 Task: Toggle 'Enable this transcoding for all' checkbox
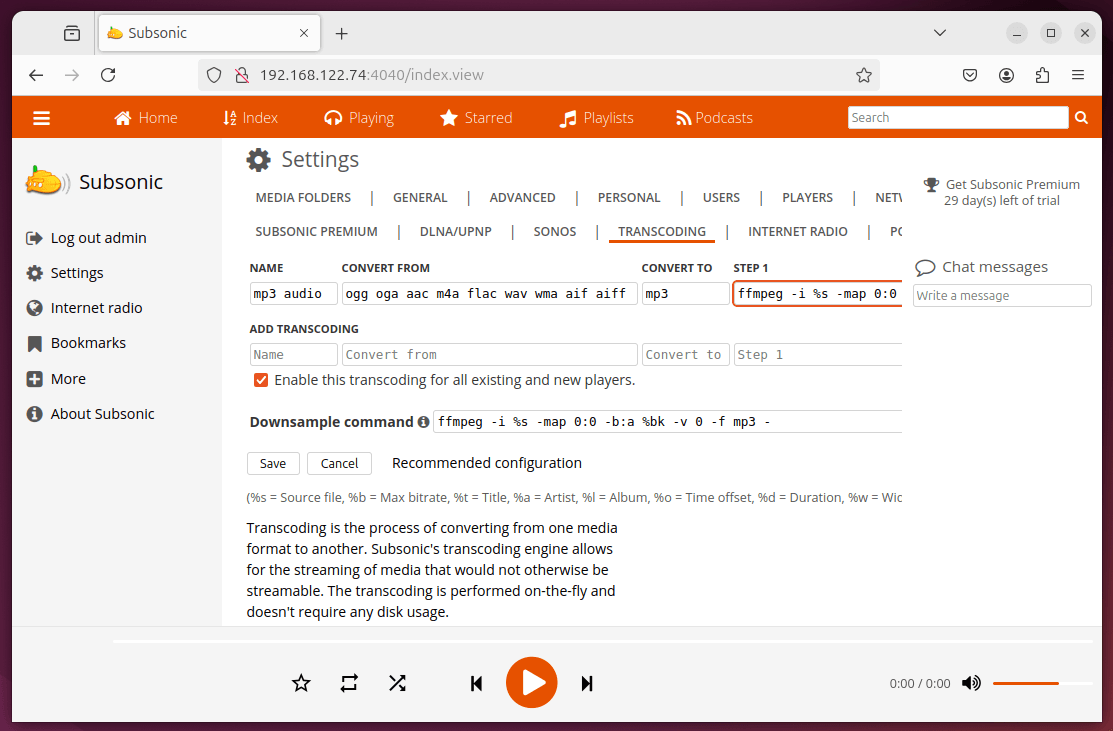[x=261, y=380]
